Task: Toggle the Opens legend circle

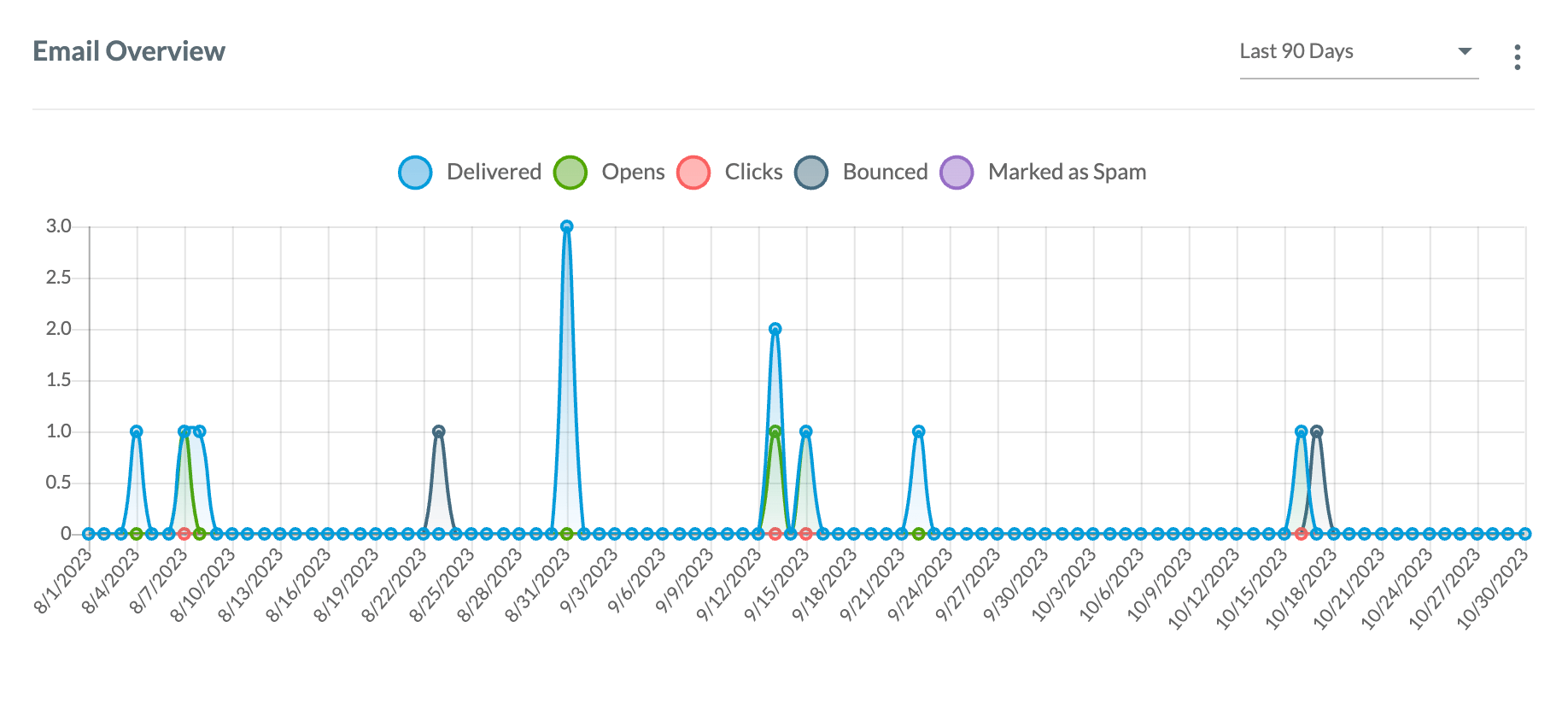Action: (x=570, y=173)
